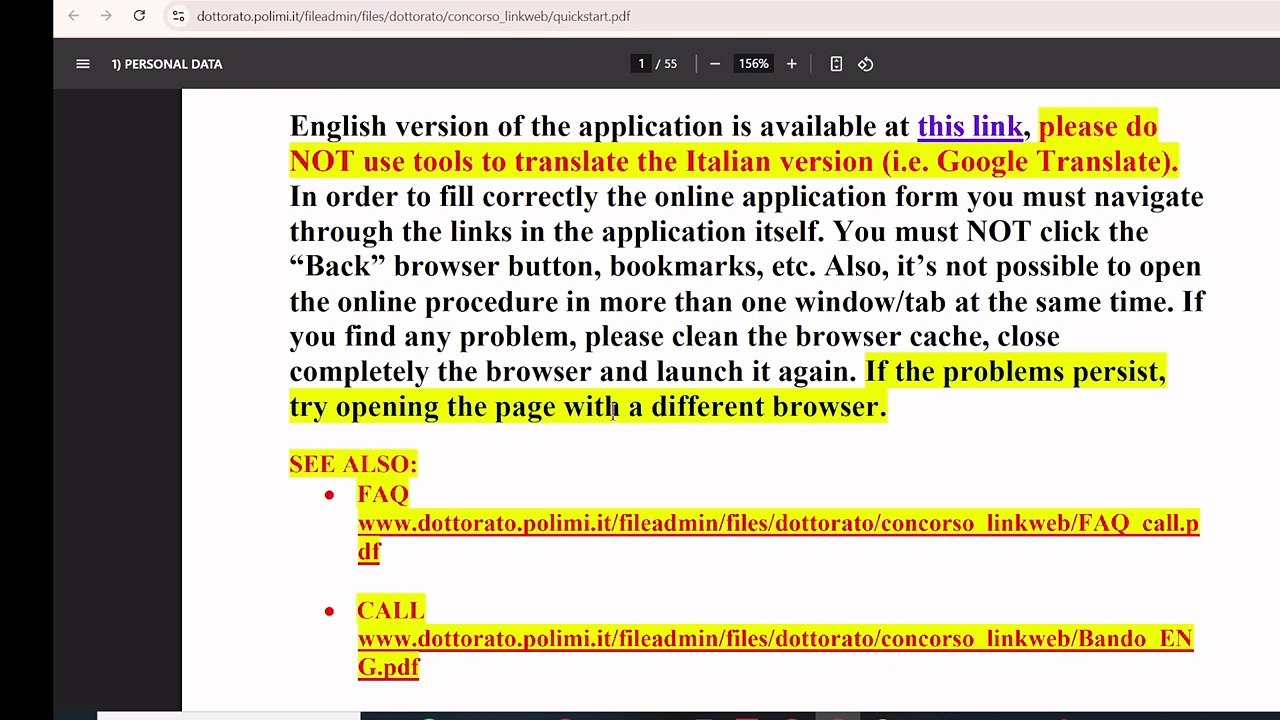
Task: Click the 'CALL' bullet label
Action: [x=391, y=610]
